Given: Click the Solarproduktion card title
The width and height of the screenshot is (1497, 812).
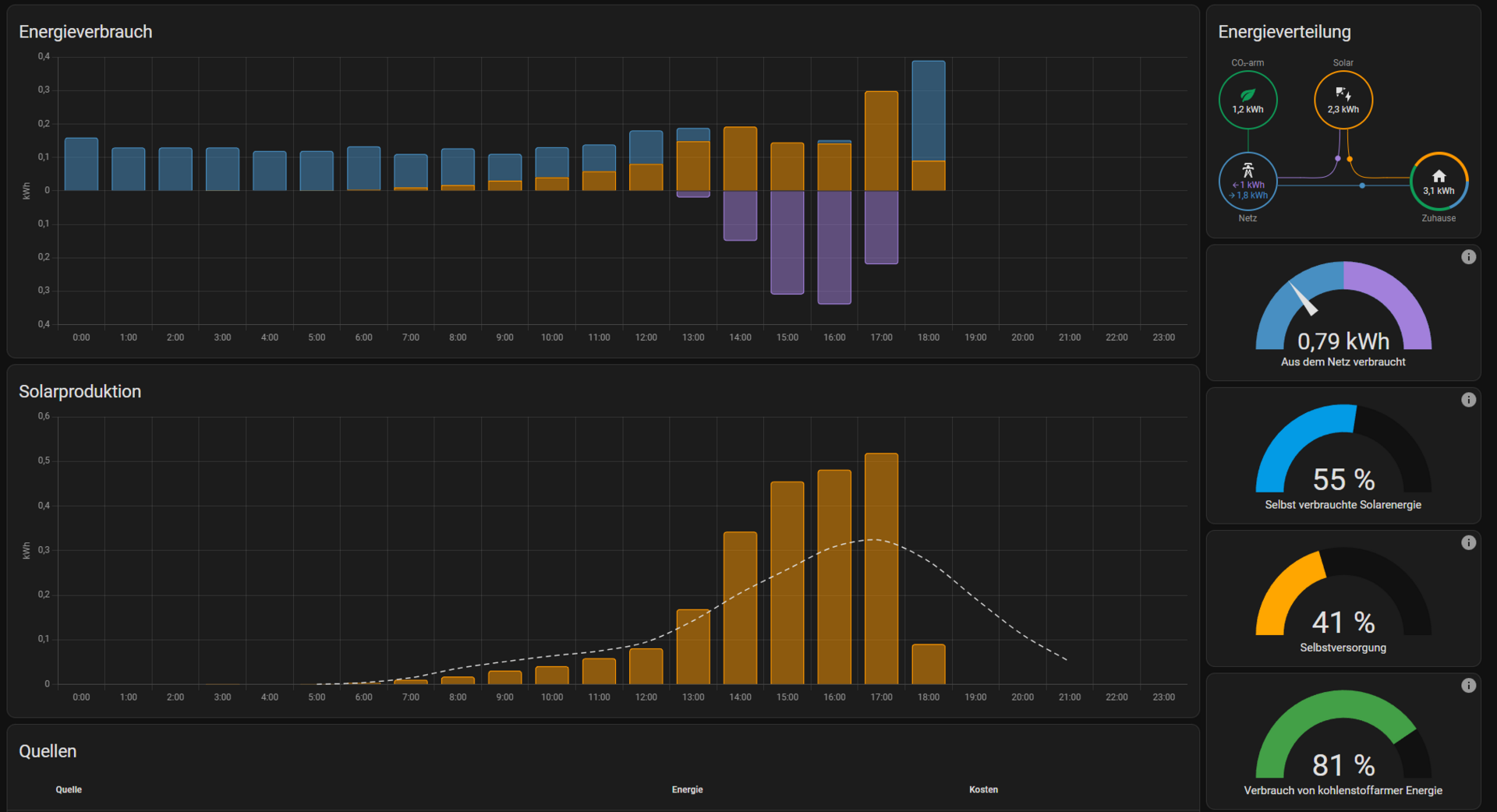Looking at the screenshot, I should pos(80,391).
